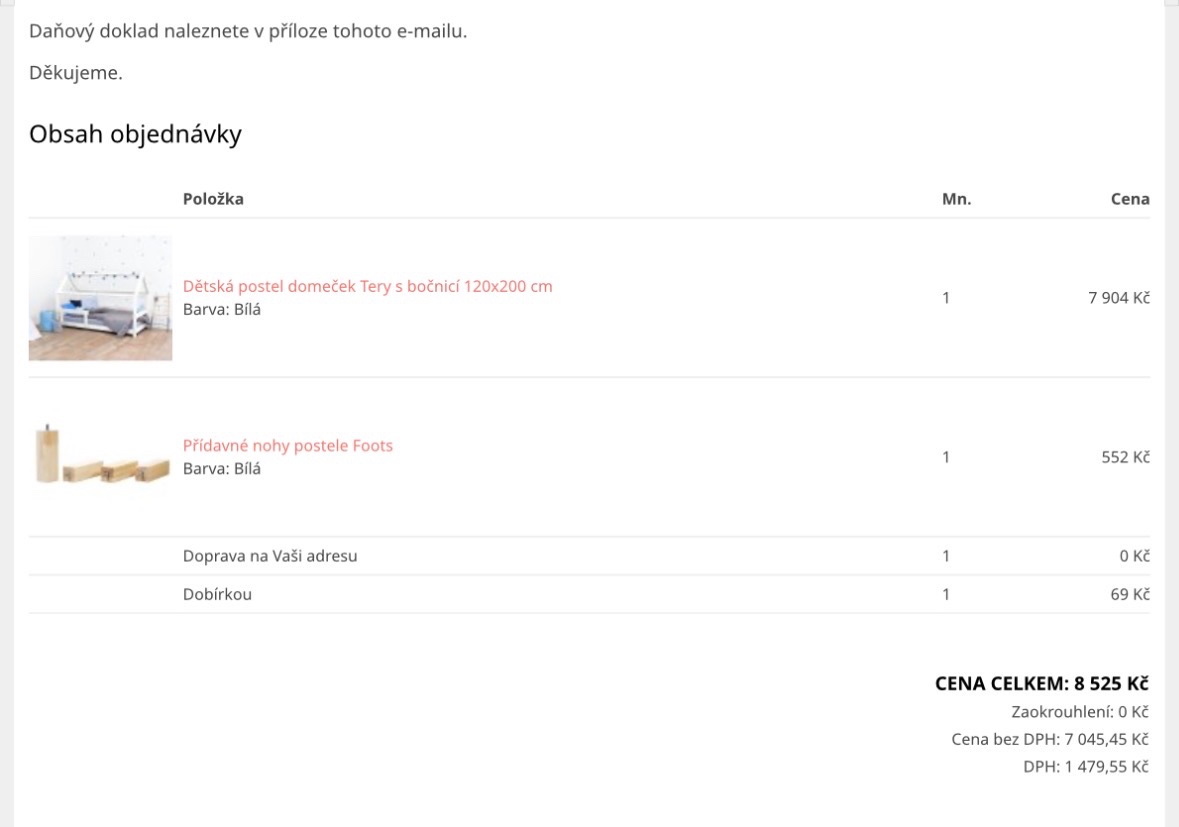This screenshot has height=827, width=1179.
Task: Click the Mn. column header
Action: pyautogui.click(x=956, y=199)
